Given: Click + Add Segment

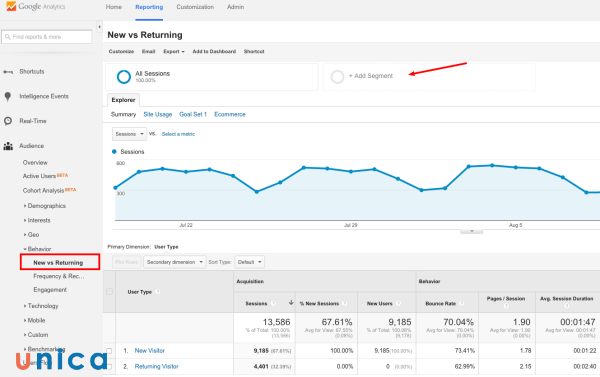Looking at the screenshot, I should pyautogui.click(x=371, y=76).
